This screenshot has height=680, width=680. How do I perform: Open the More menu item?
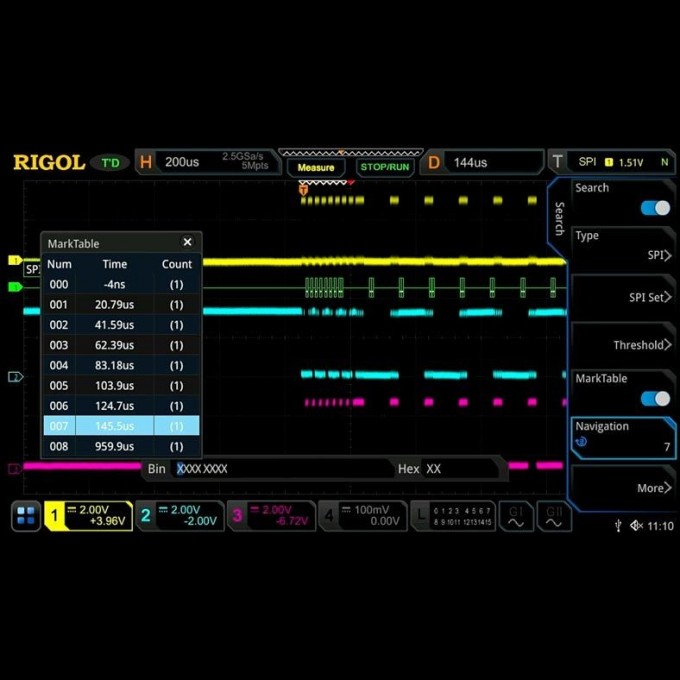pos(623,488)
